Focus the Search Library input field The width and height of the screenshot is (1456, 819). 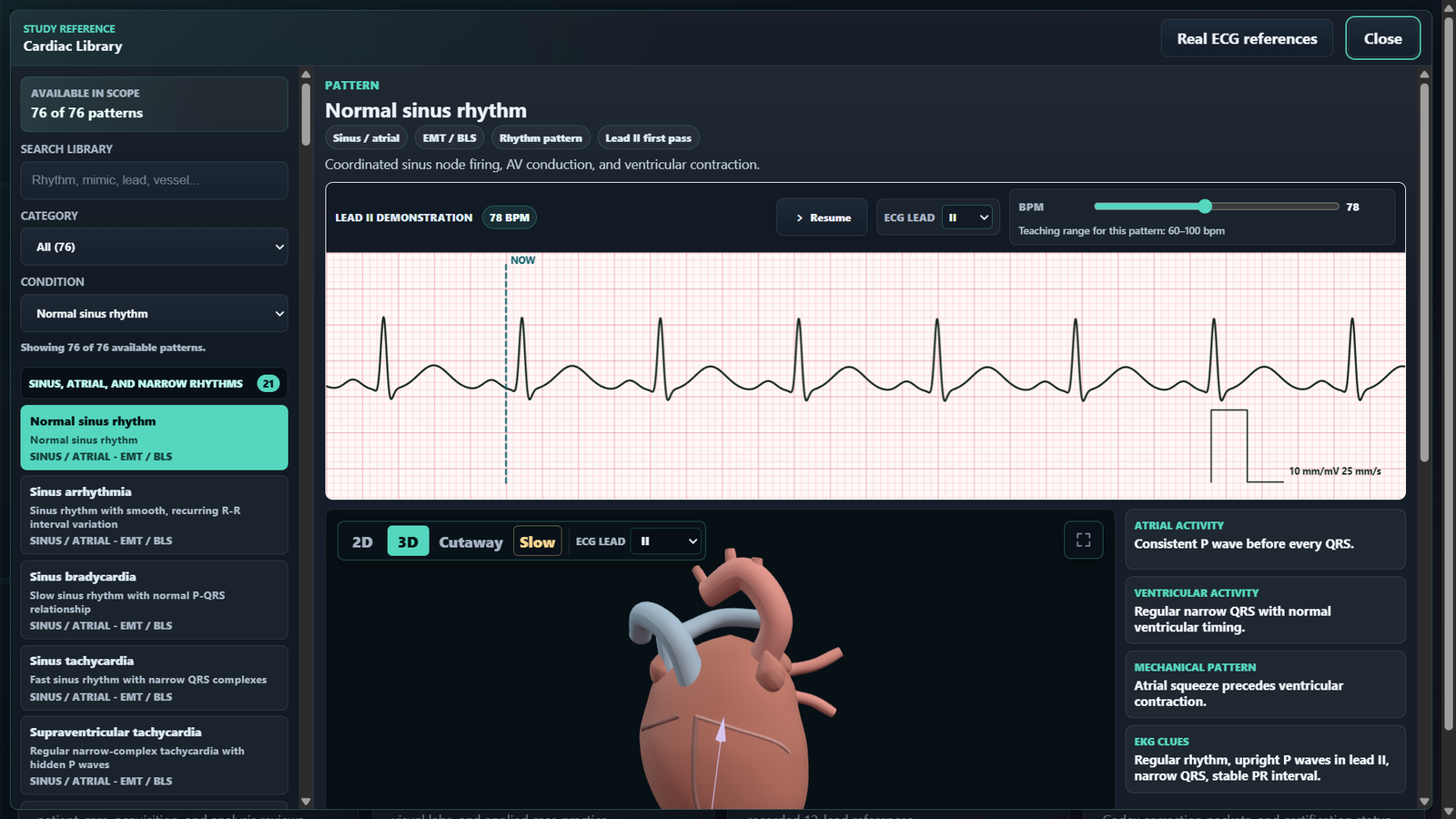tap(155, 180)
